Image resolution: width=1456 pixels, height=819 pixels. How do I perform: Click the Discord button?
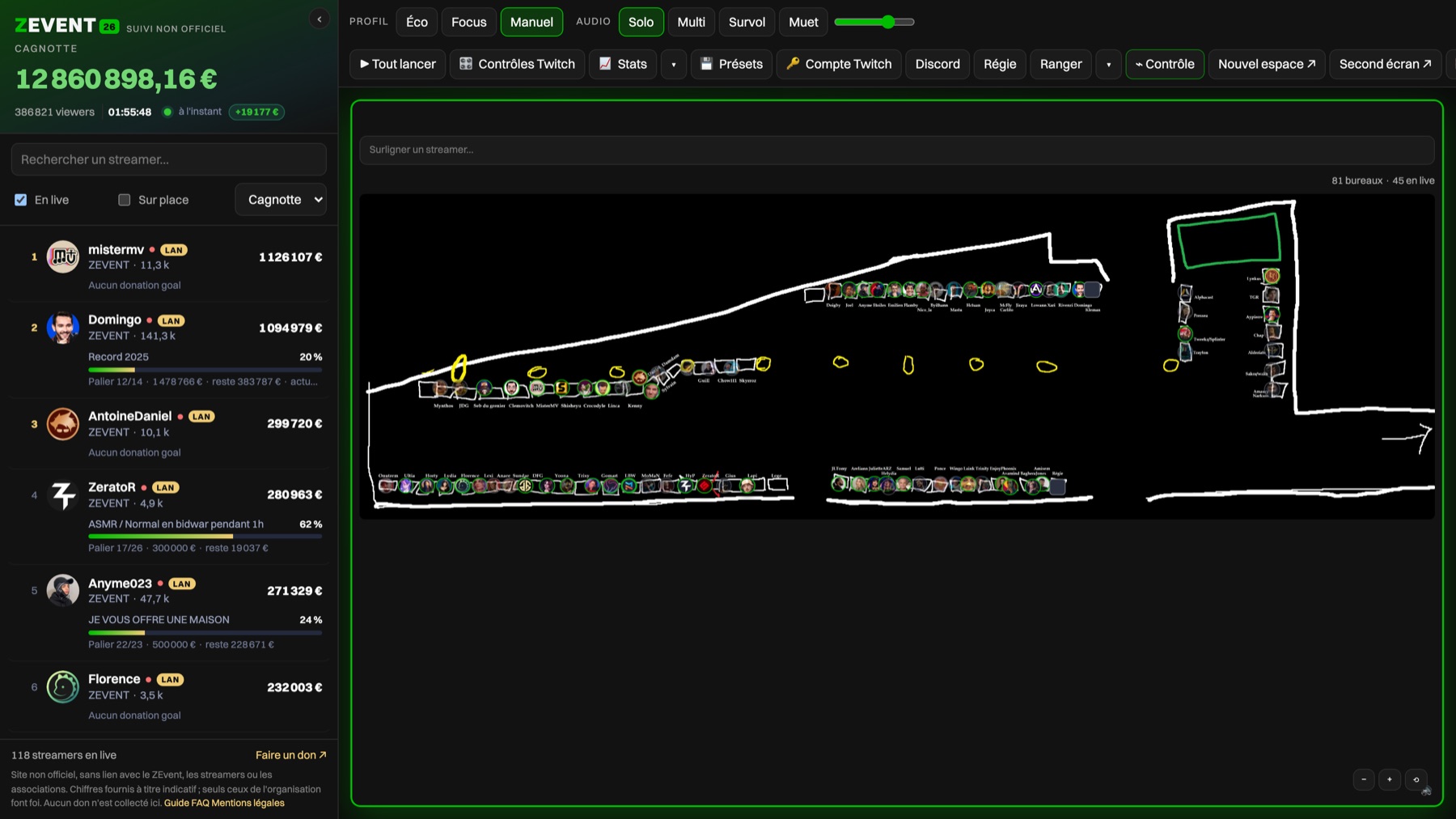point(938,64)
